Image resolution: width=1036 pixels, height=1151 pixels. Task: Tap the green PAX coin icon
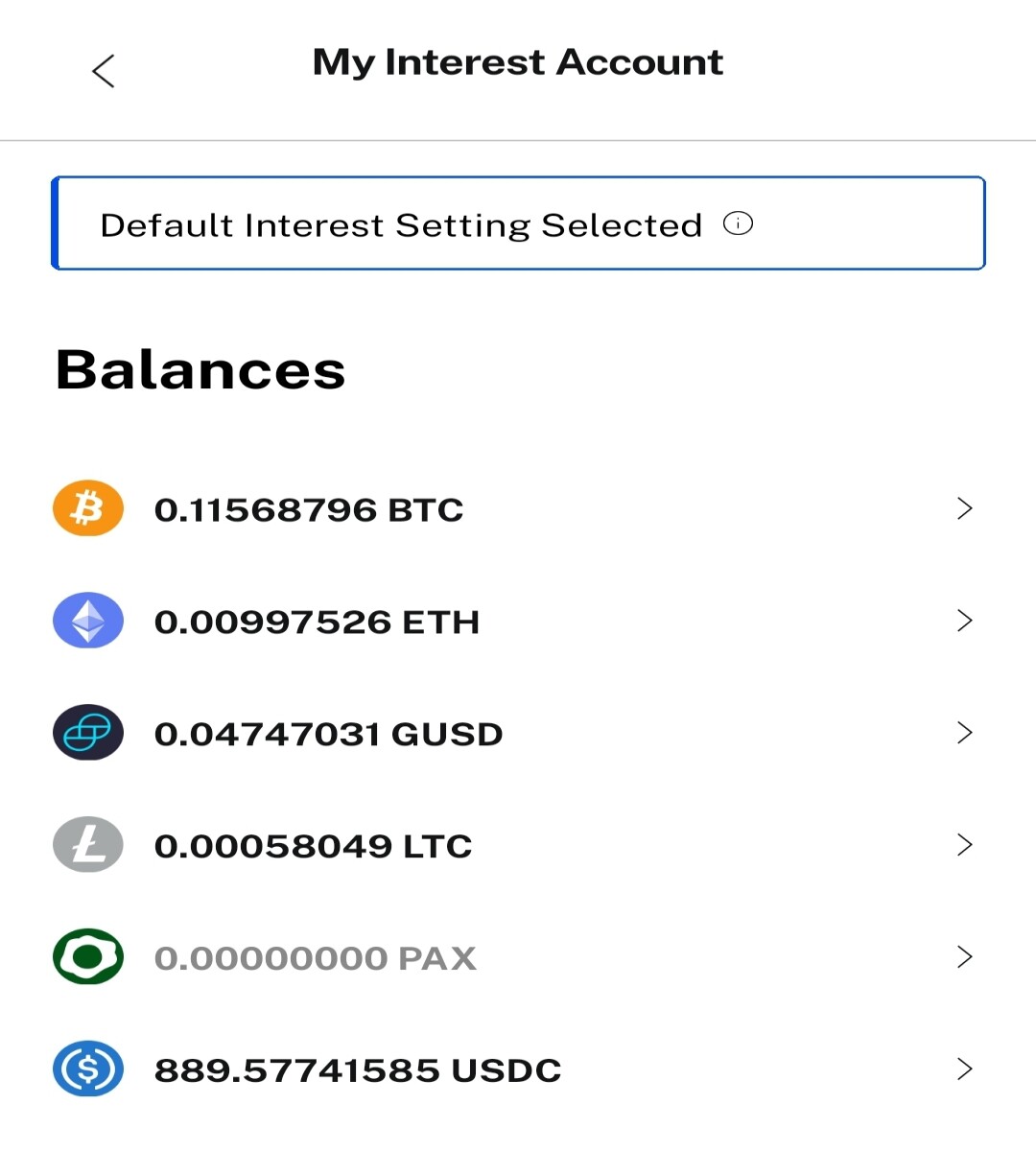click(x=88, y=957)
